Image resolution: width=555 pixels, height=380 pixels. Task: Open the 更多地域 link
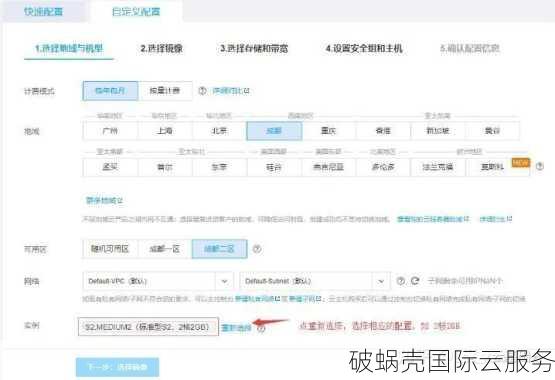pyautogui.click(x=104, y=201)
